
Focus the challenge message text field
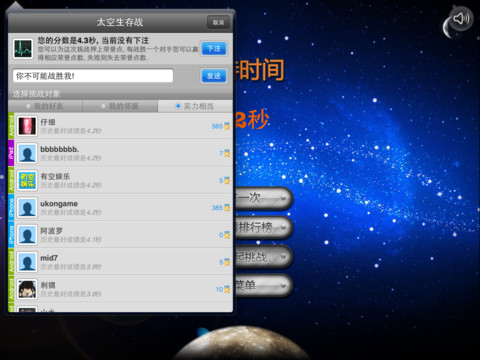click(93, 76)
